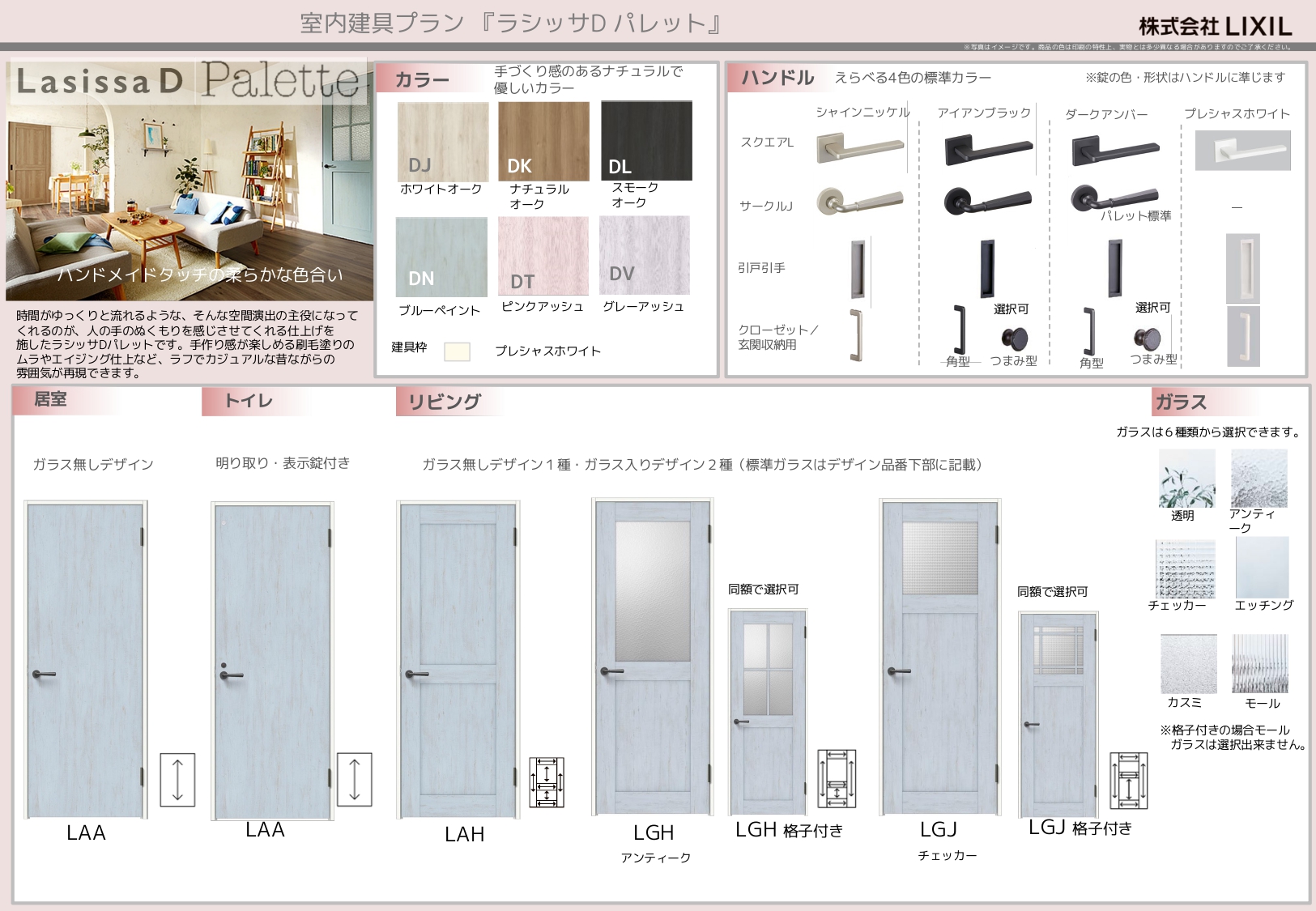Click grain direction arrow icon beside トイレ LAA door
Image resolution: width=1316 pixels, height=911 pixels.
point(354,780)
